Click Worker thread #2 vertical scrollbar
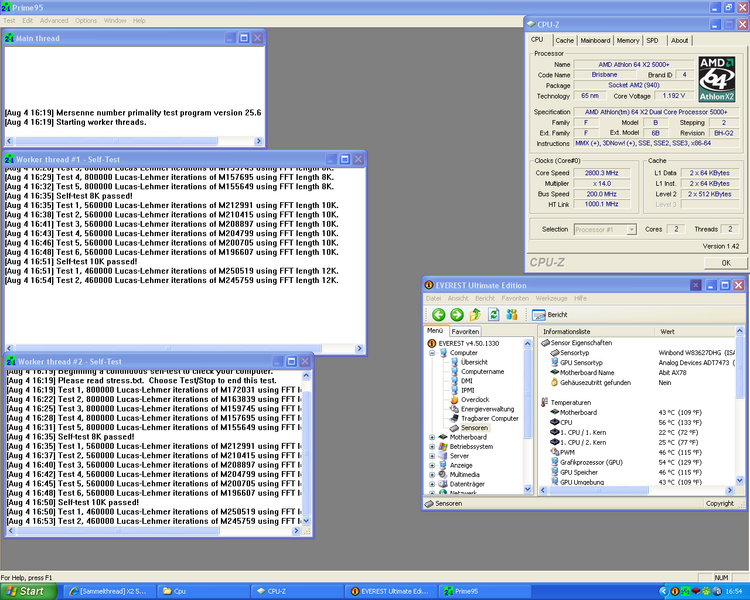The width and height of the screenshot is (750, 600). (x=306, y=447)
